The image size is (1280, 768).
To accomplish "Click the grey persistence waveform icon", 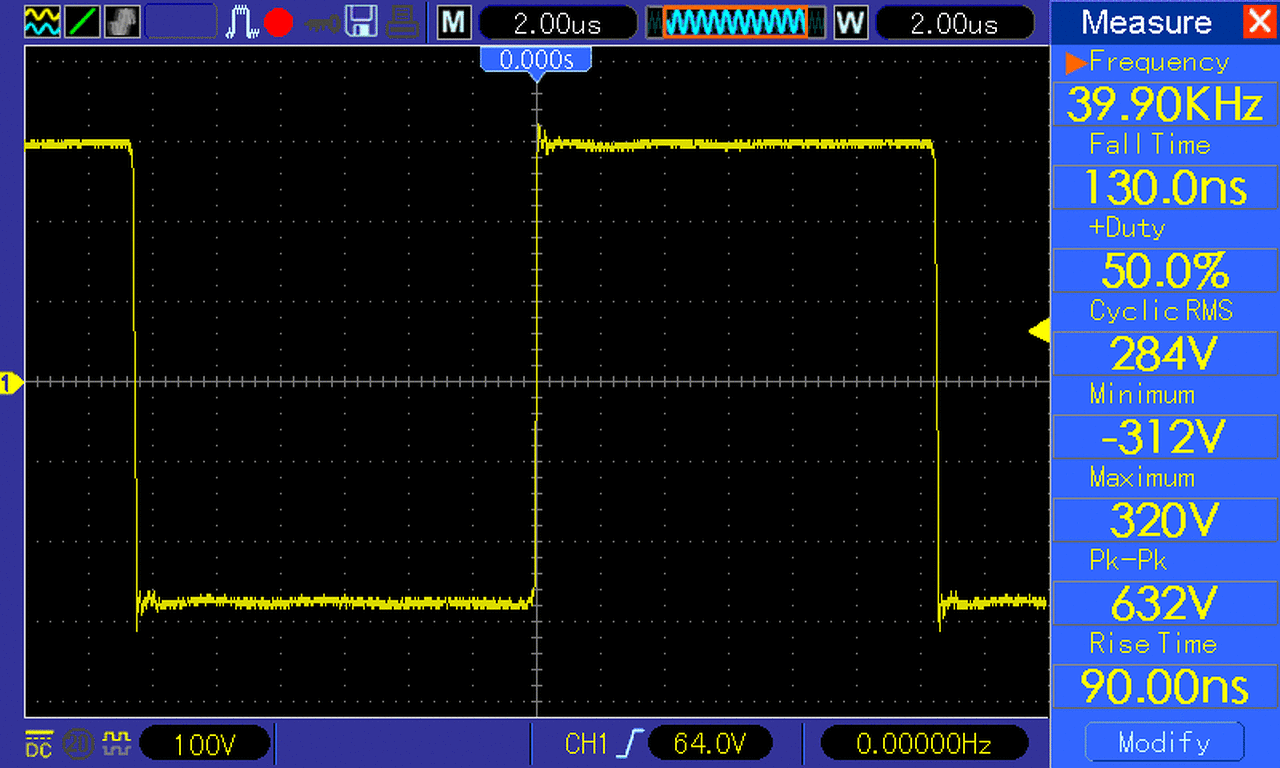I will 122,21.
